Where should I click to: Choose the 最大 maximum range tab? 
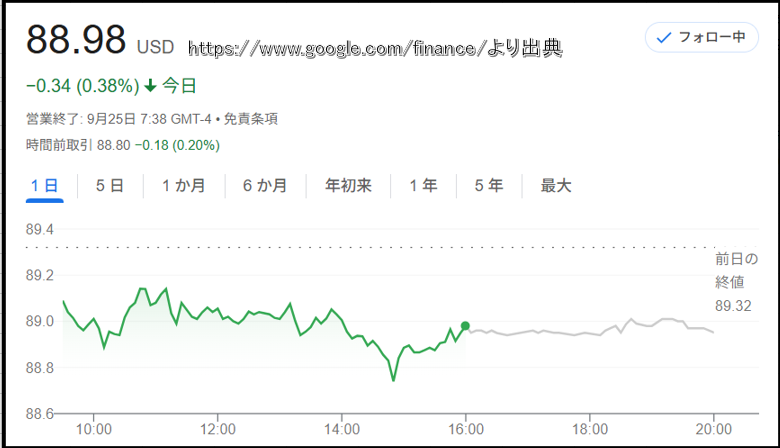(x=556, y=185)
